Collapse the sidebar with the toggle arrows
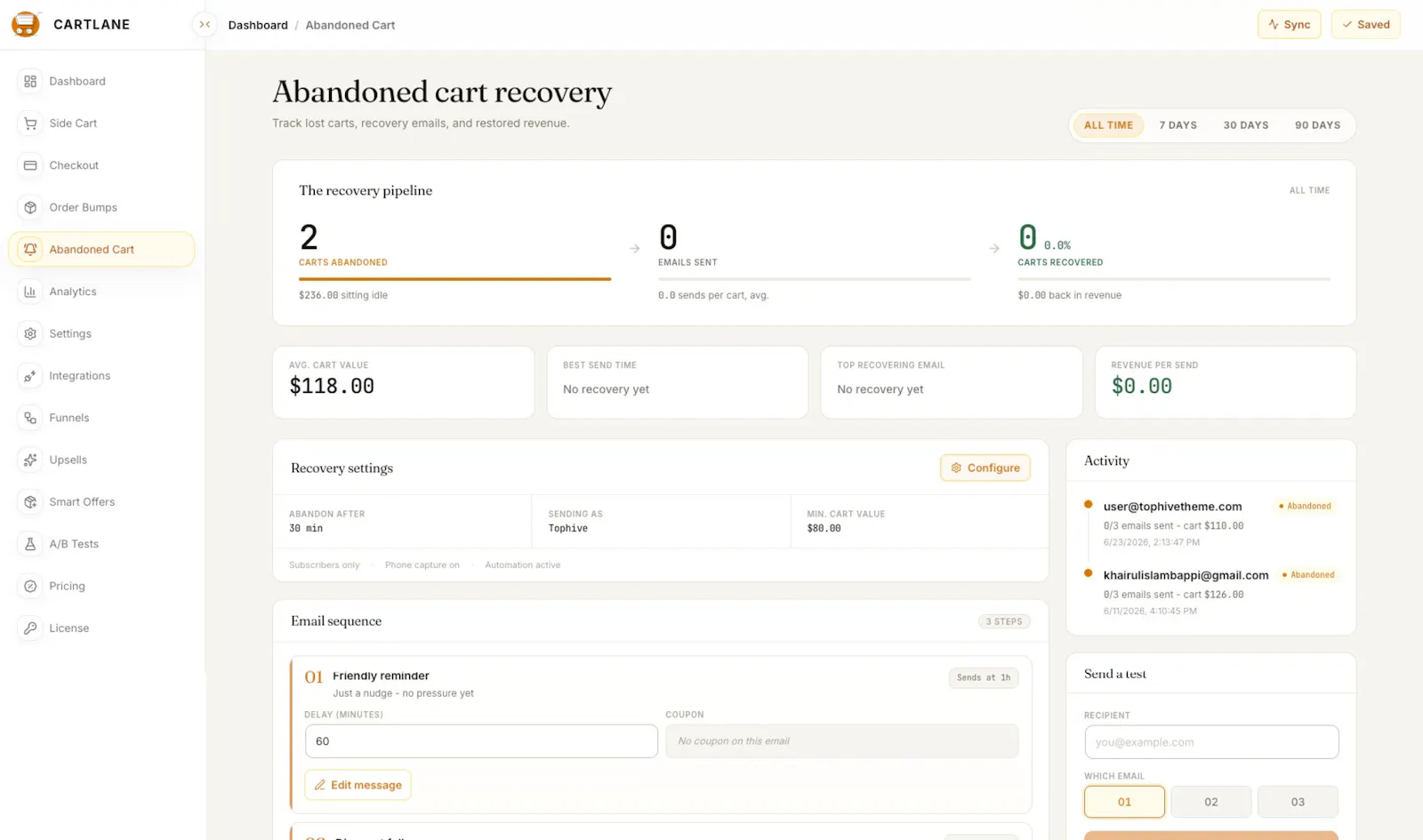The width and height of the screenshot is (1423, 840). (x=205, y=25)
